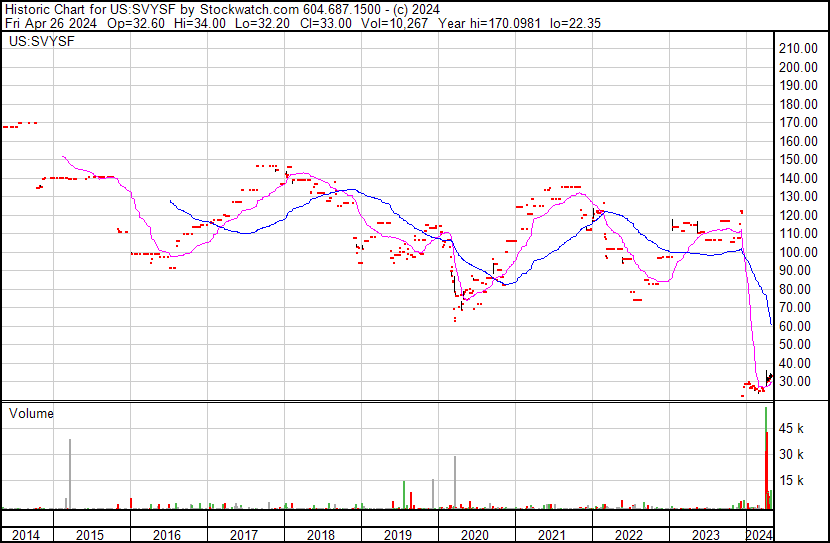Click the Vol=10,267 value in header
The width and height of the screenshot is (830, 543).
point(394,24)
